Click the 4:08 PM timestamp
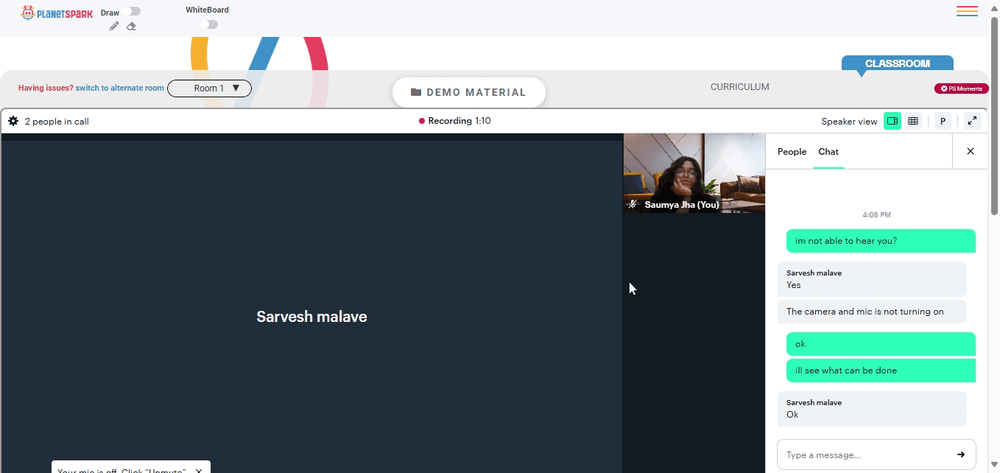Viewport: 1000px width, 473px height. 876,215
